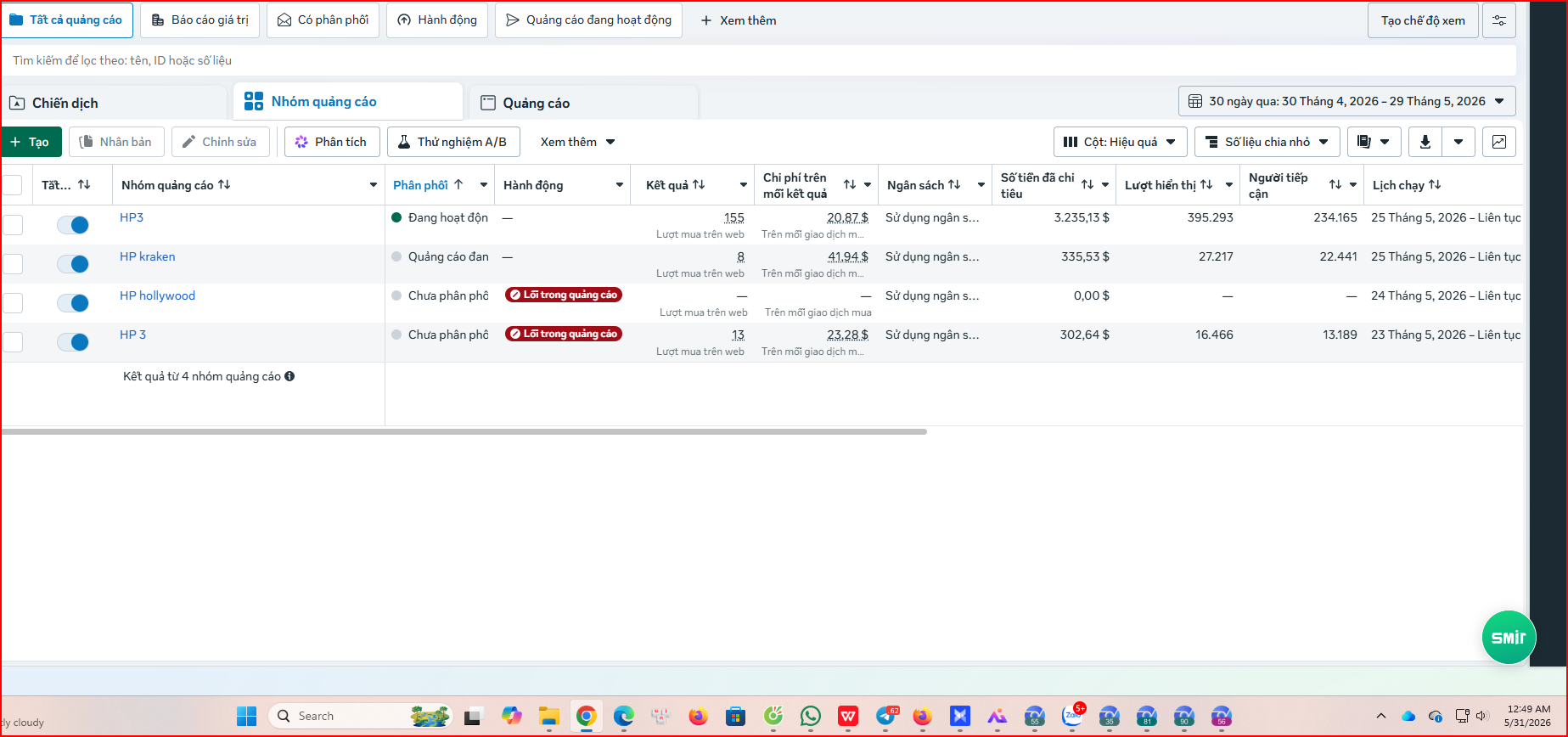Open the Chrome icon in the taskbar
Viewport: 1568px width, 737px height.
pyautogui.click(x=586, y=717)
